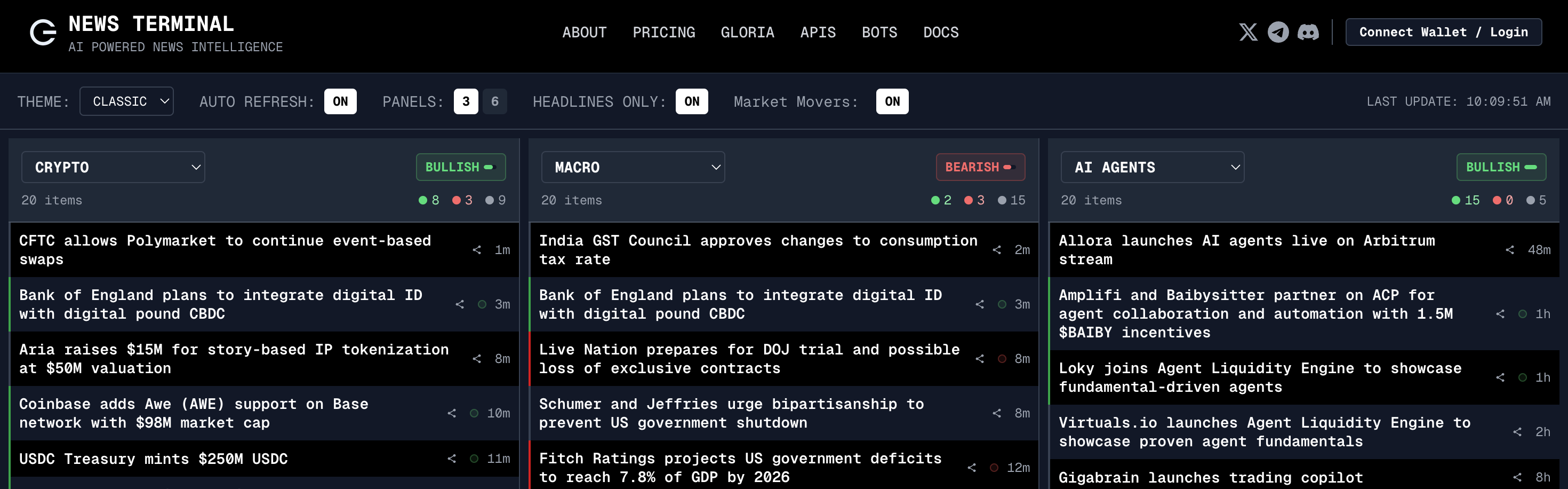Share the Live Nation DOJ trial headline
This screenshot has height=489, width=1568.
pyautogui.click(x=979, y=359)
